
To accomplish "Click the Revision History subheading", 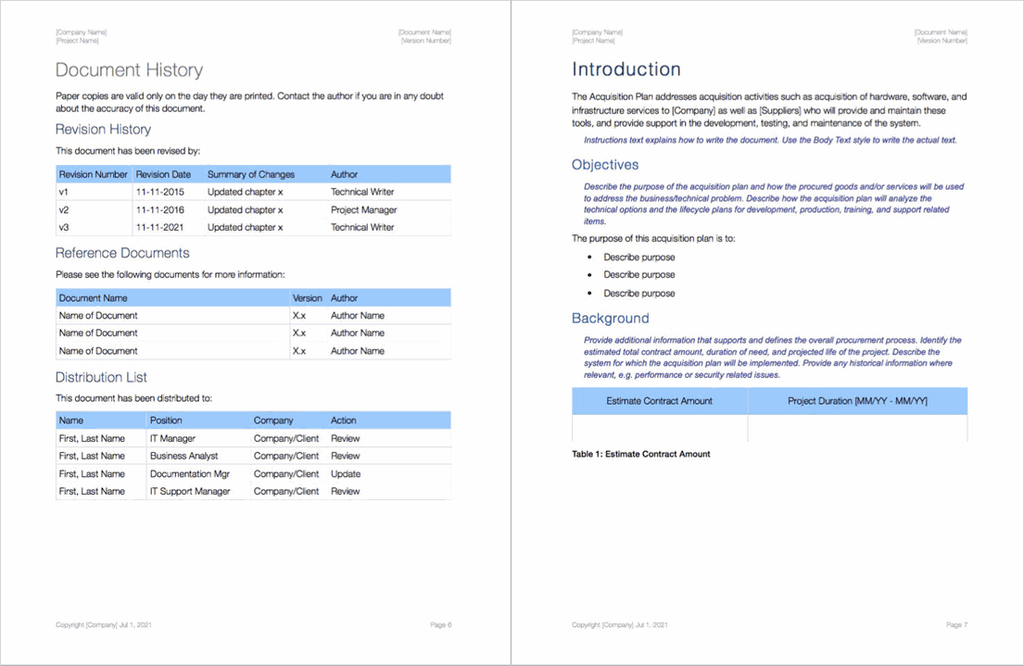I will click(x=103, y=129).
